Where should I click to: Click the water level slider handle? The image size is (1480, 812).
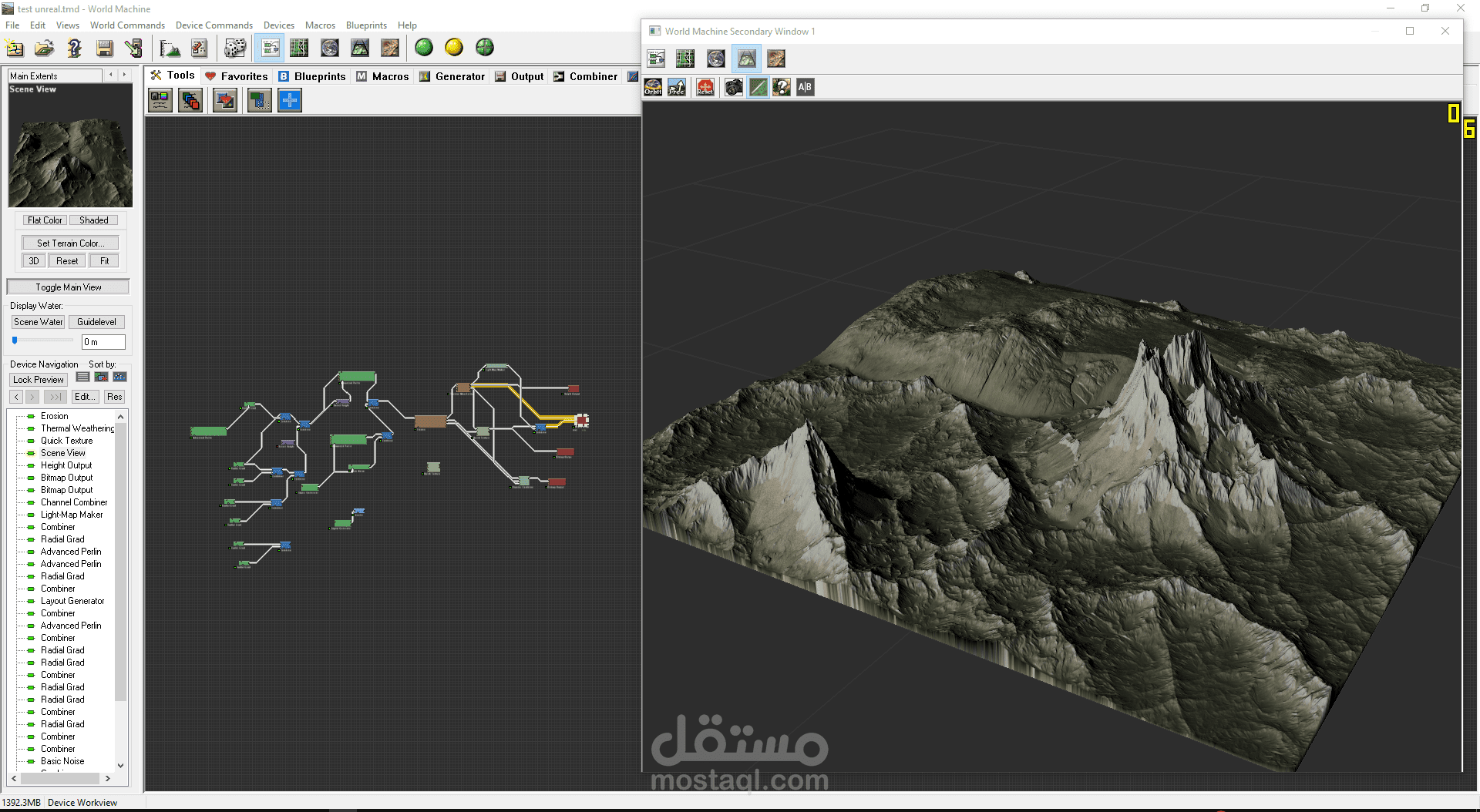(x=15, y=341)
